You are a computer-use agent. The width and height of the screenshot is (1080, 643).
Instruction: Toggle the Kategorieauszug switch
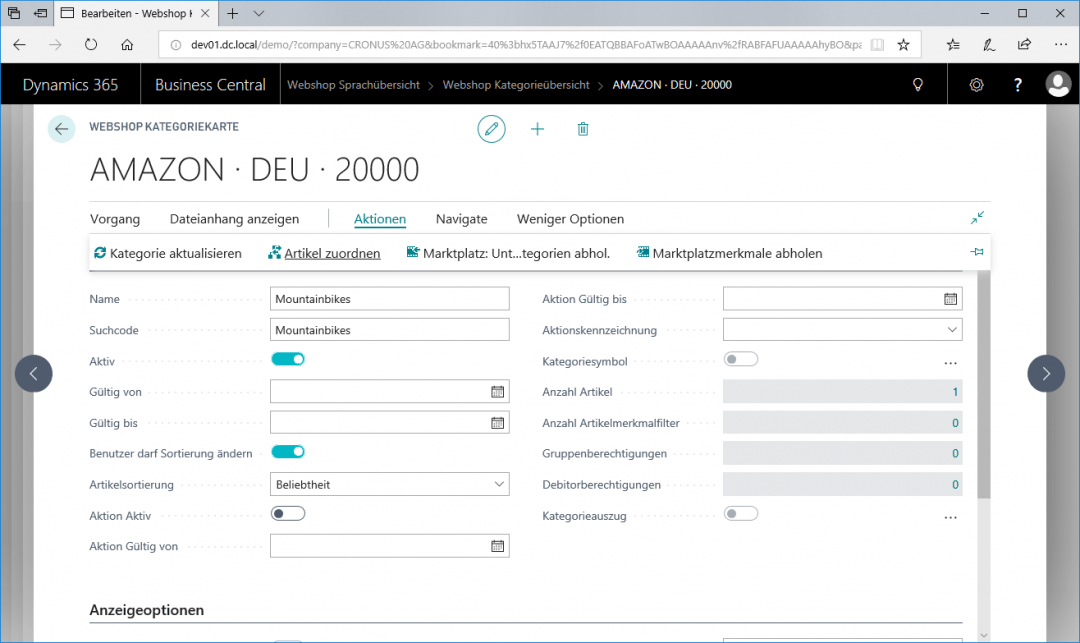[x=741, y=514]
